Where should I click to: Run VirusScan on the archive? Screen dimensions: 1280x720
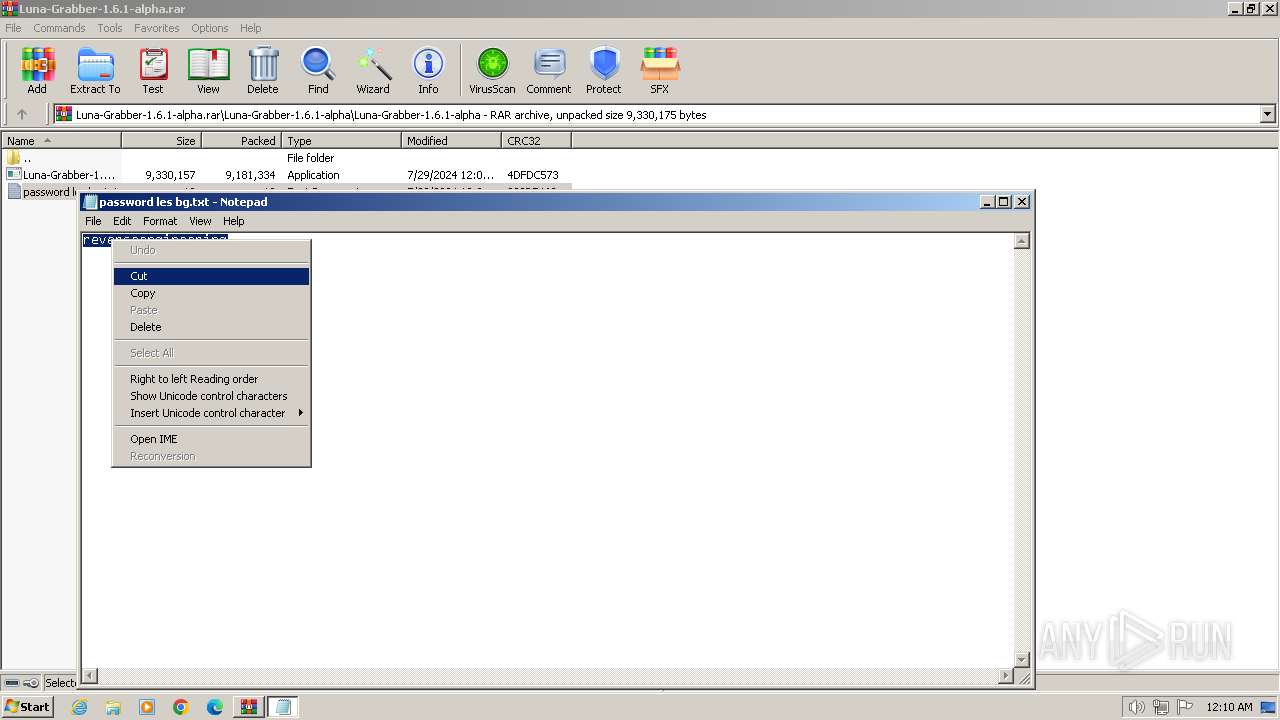coord(492,71)
